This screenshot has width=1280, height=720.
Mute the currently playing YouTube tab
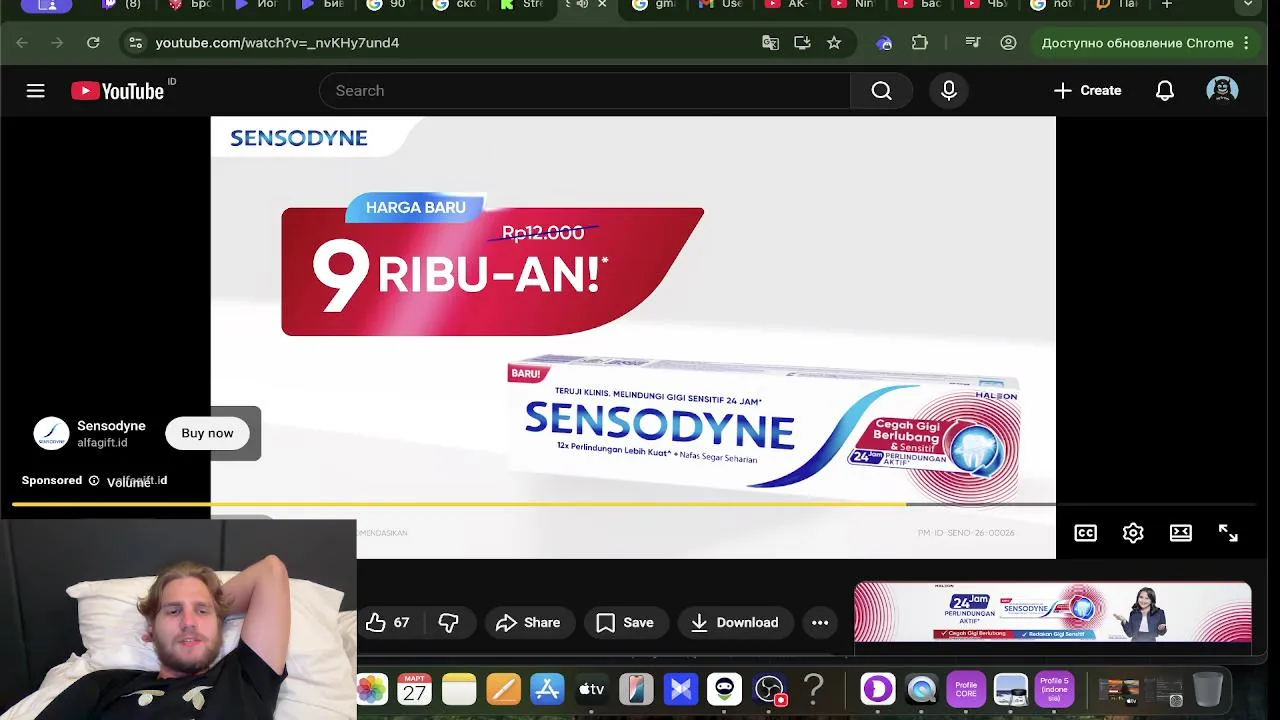tap(582, 4)
